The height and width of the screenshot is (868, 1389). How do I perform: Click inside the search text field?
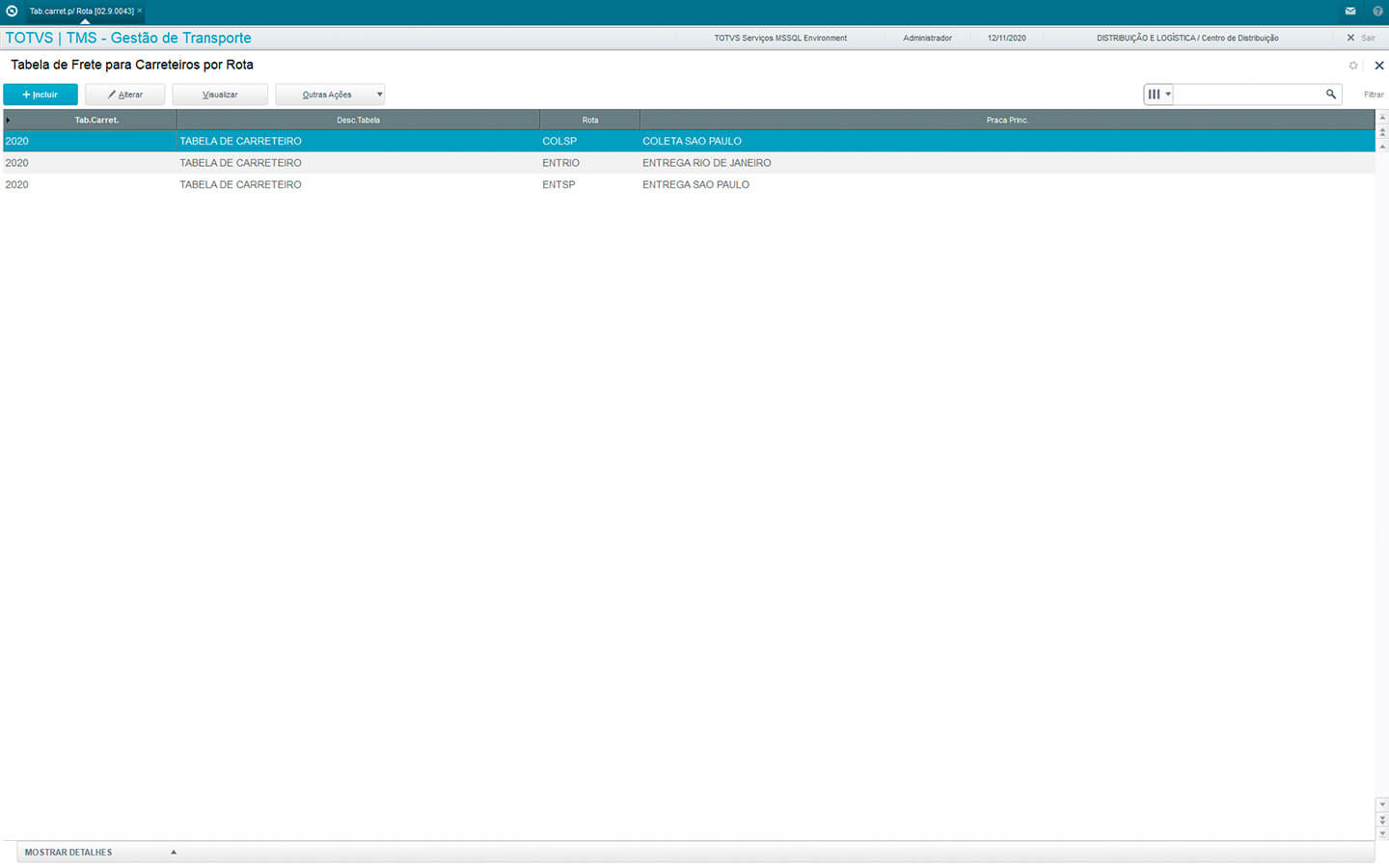point(1247,95)
